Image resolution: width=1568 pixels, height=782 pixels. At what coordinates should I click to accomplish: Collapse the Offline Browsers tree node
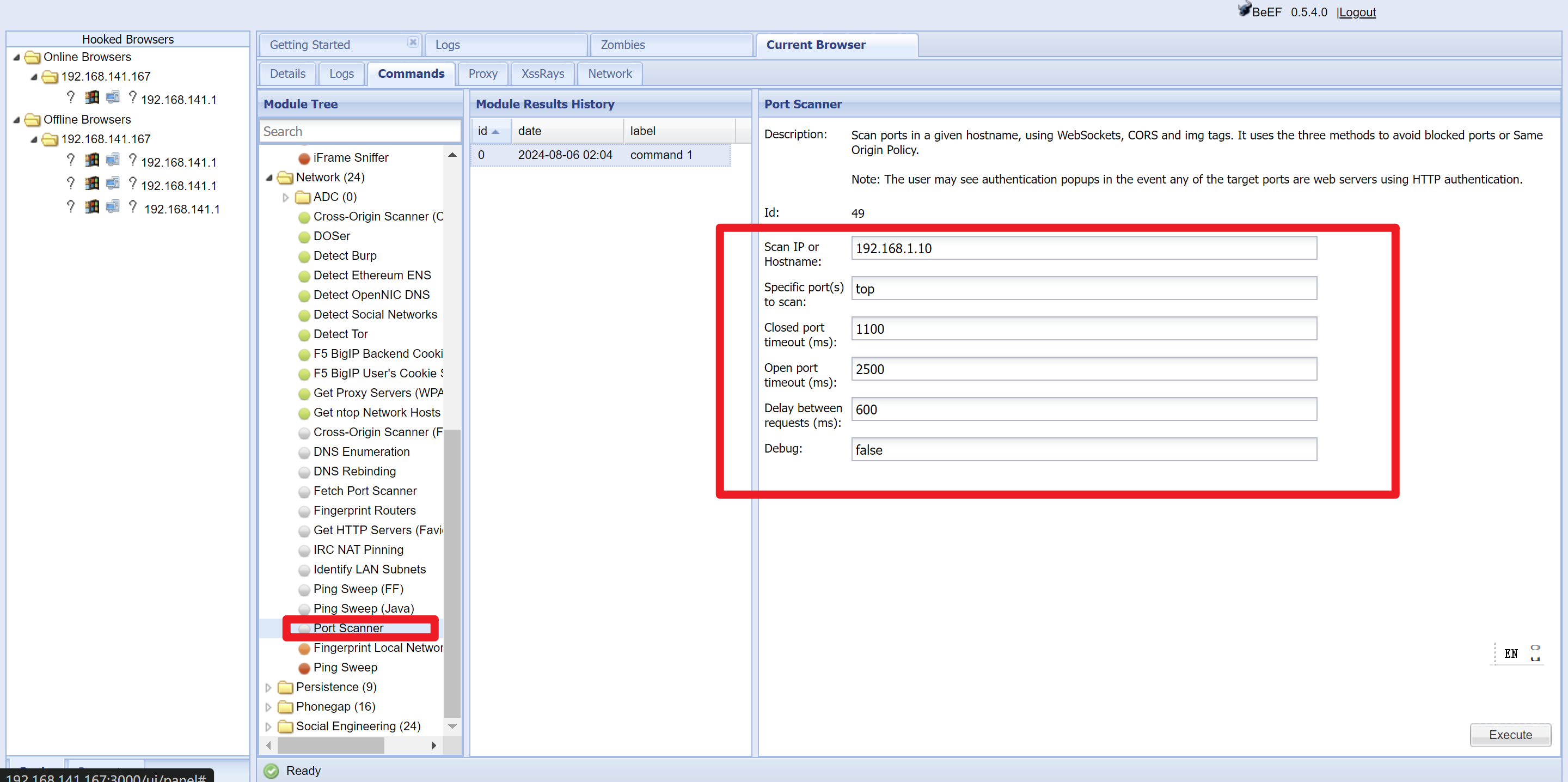coord(16,120)
